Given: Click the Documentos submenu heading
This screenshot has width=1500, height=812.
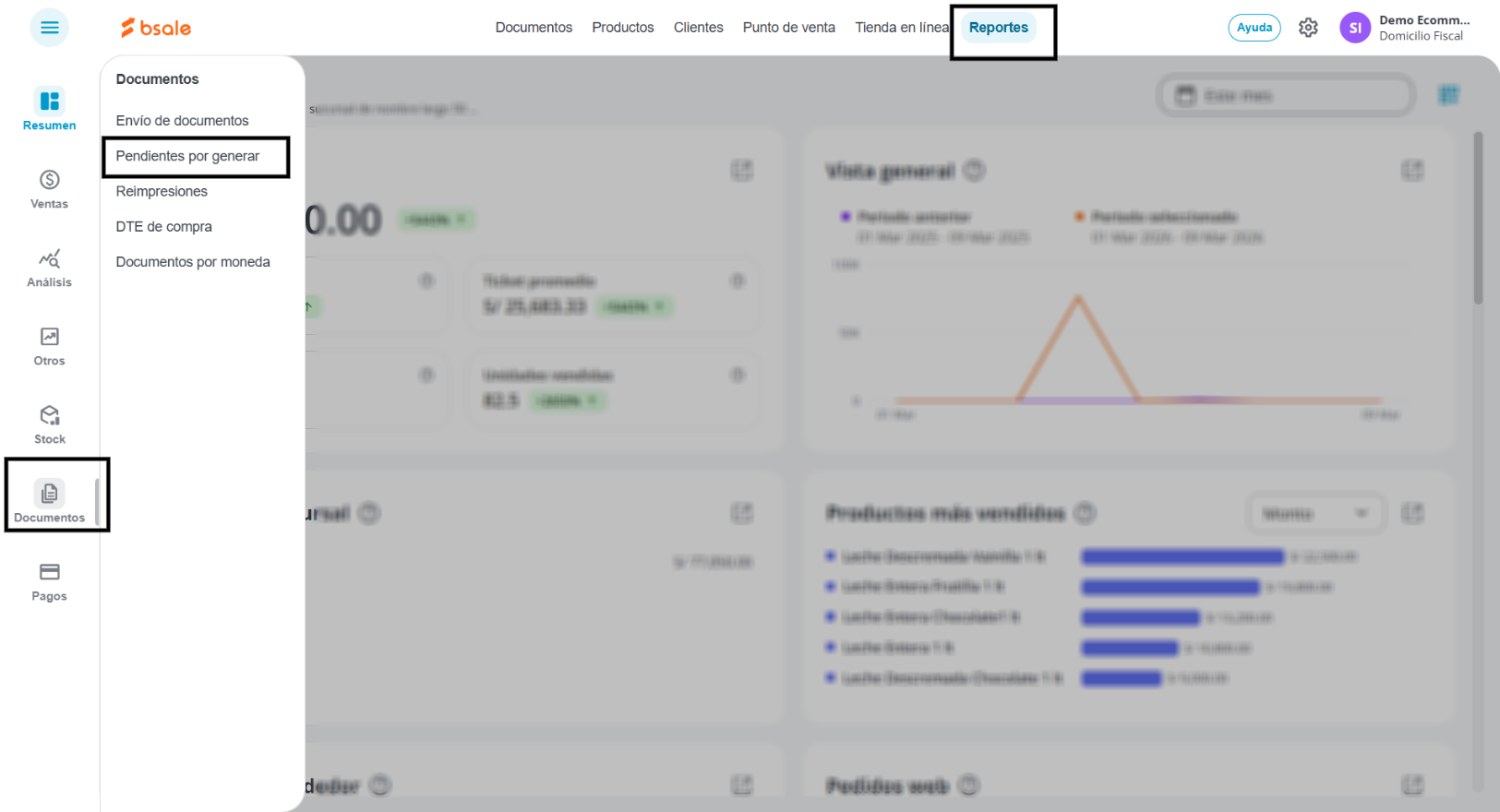Looking at the screenshot, I should 157,79.
